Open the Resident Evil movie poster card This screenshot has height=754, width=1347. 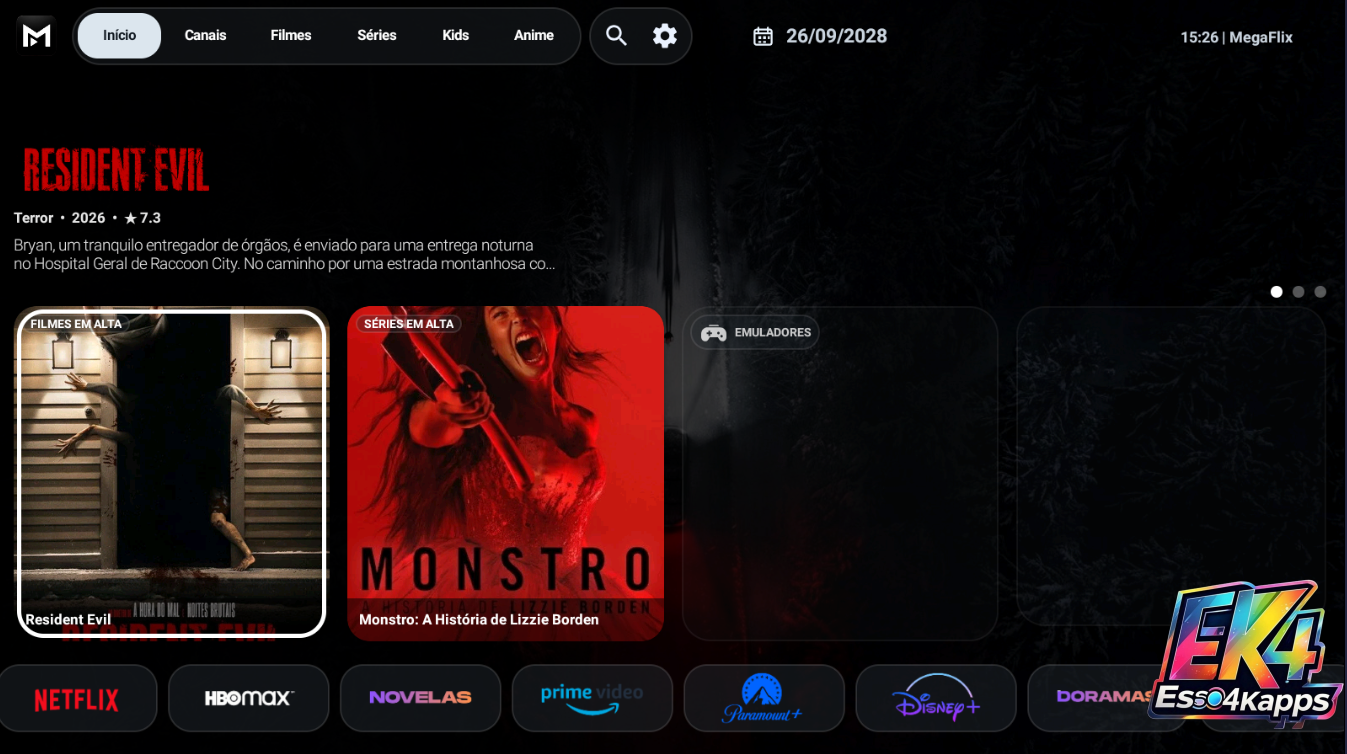172,473
